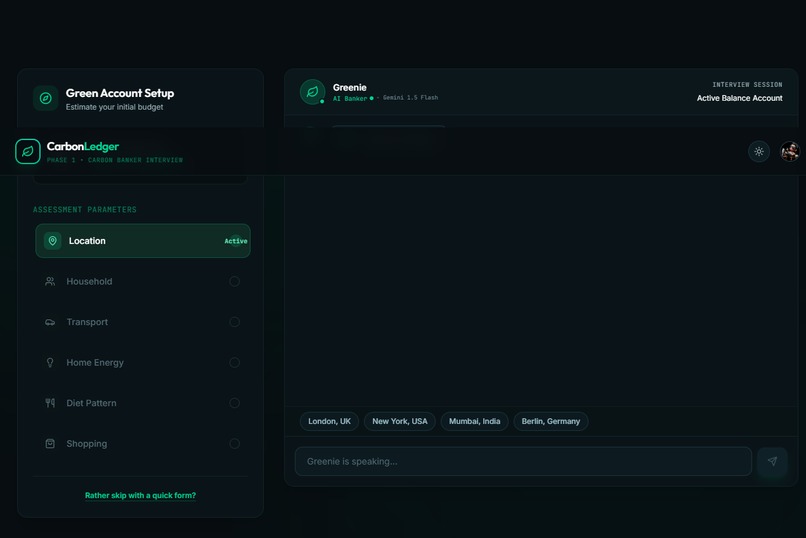Click the Location Active badge

click(236, 241)
